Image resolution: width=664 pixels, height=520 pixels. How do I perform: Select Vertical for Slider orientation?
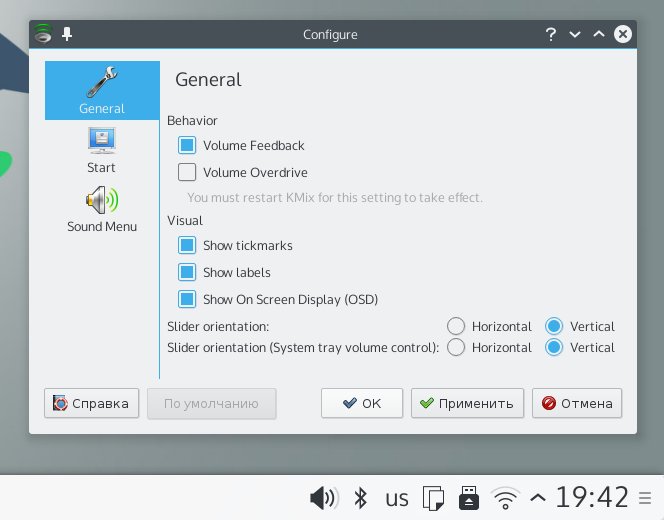coord(554,326)
